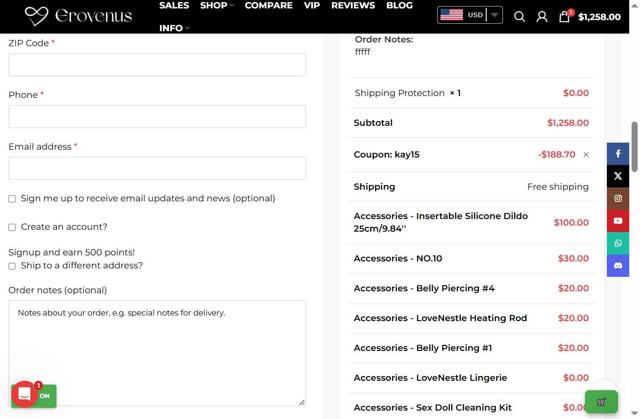This screenshot has width=640, height=419.
Task: Click the user account icon
Action: tap(542, 16)
